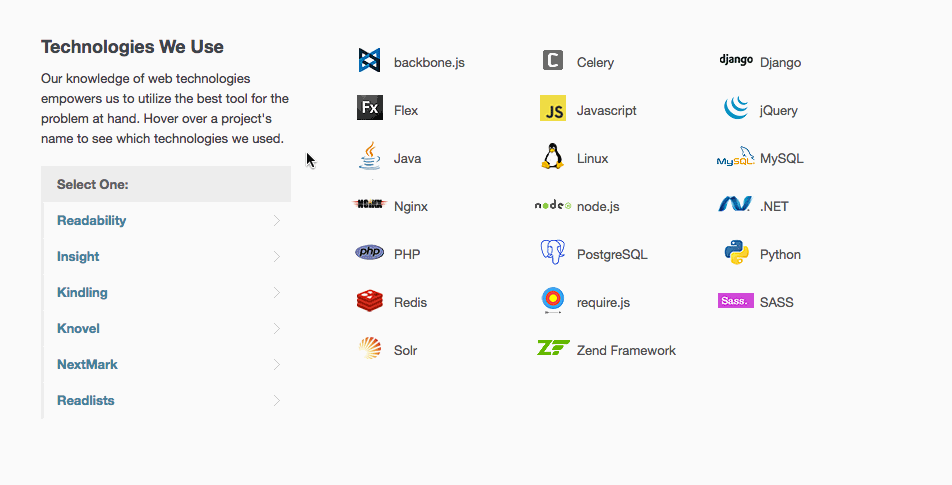
Task: Click the Python snake logo icon
Action: [736, 252]
